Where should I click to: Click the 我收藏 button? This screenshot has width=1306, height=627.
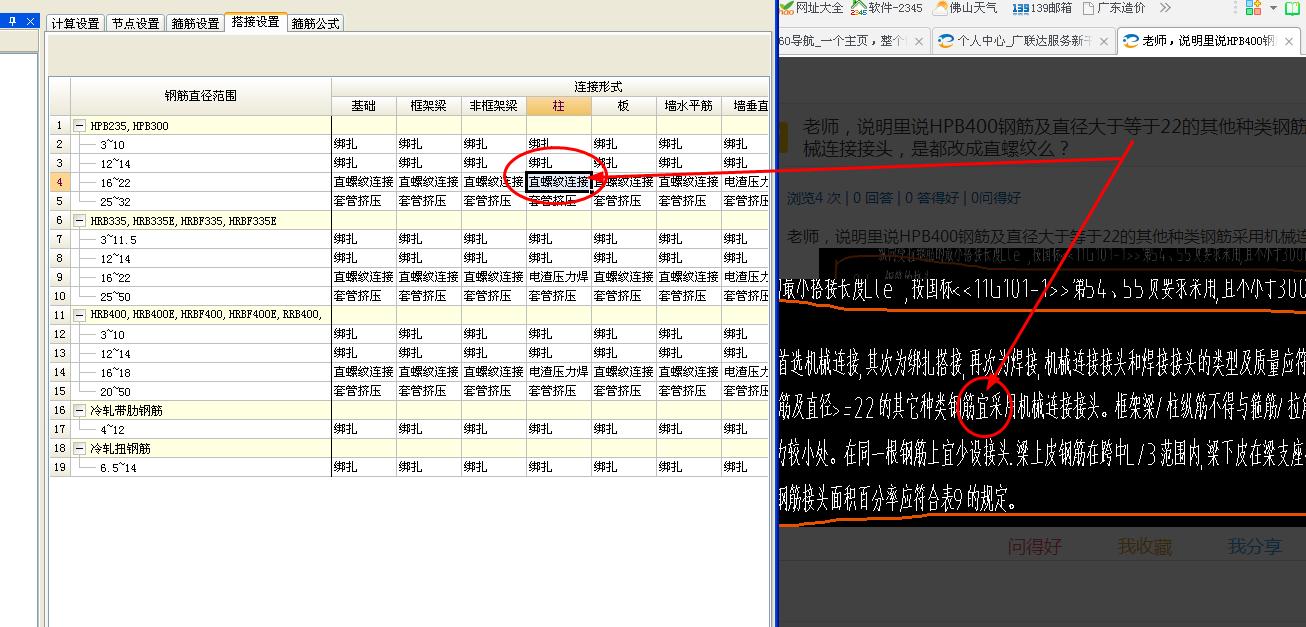point(1144,546)
